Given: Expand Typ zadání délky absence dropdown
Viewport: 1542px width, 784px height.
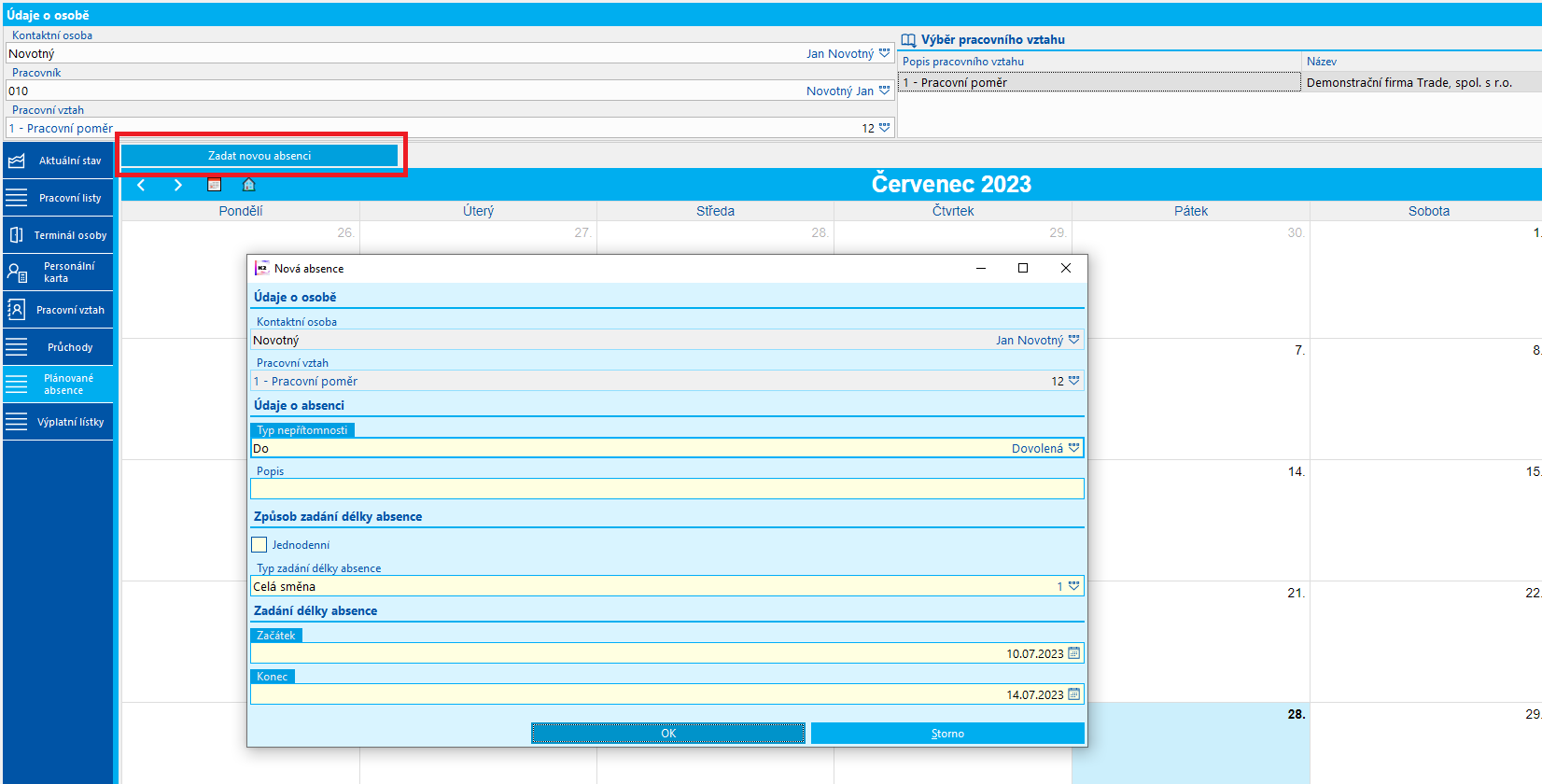Looking at the screenshot, I should point(1073,586).
